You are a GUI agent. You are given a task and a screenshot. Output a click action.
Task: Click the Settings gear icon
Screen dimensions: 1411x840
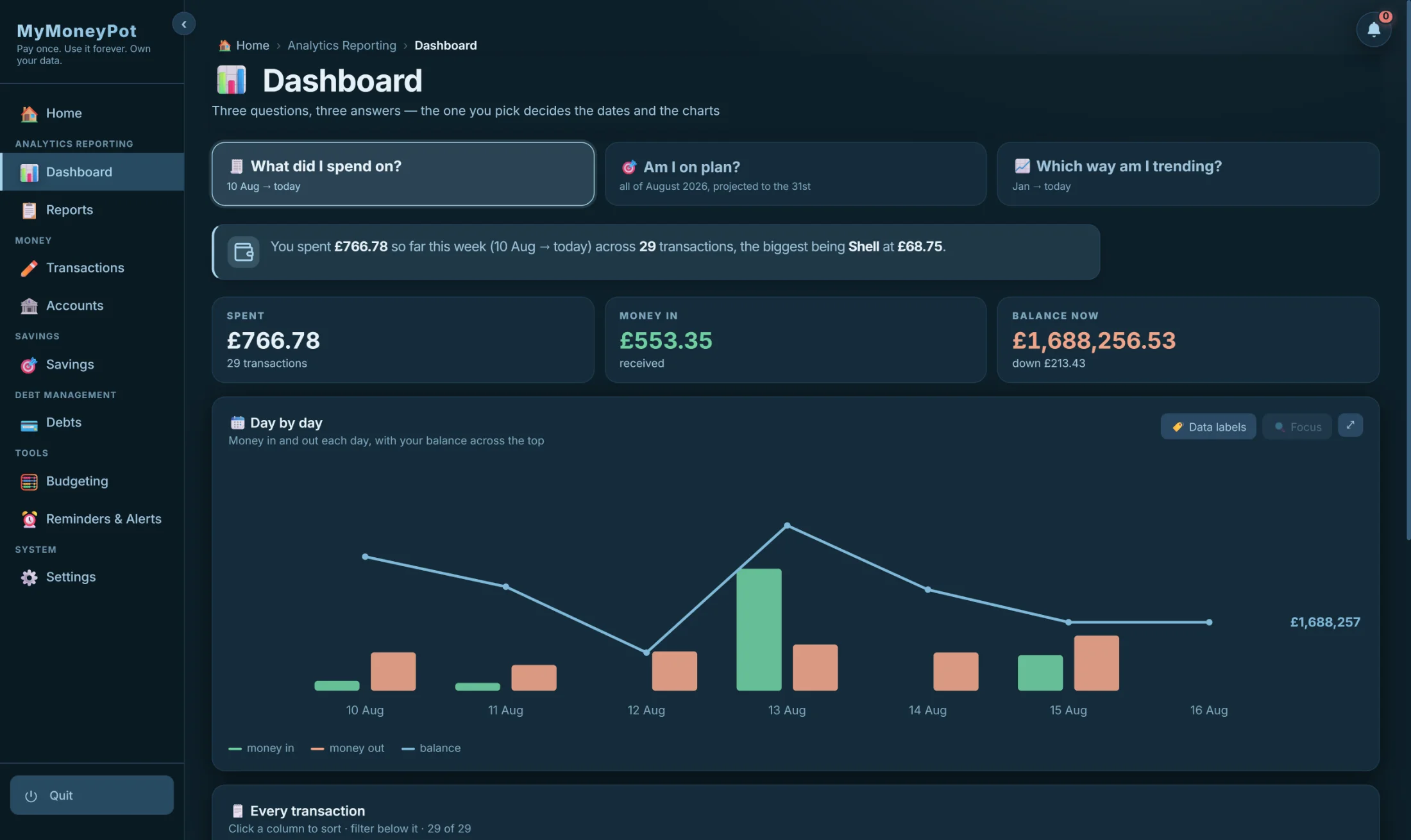pos(29,577)
